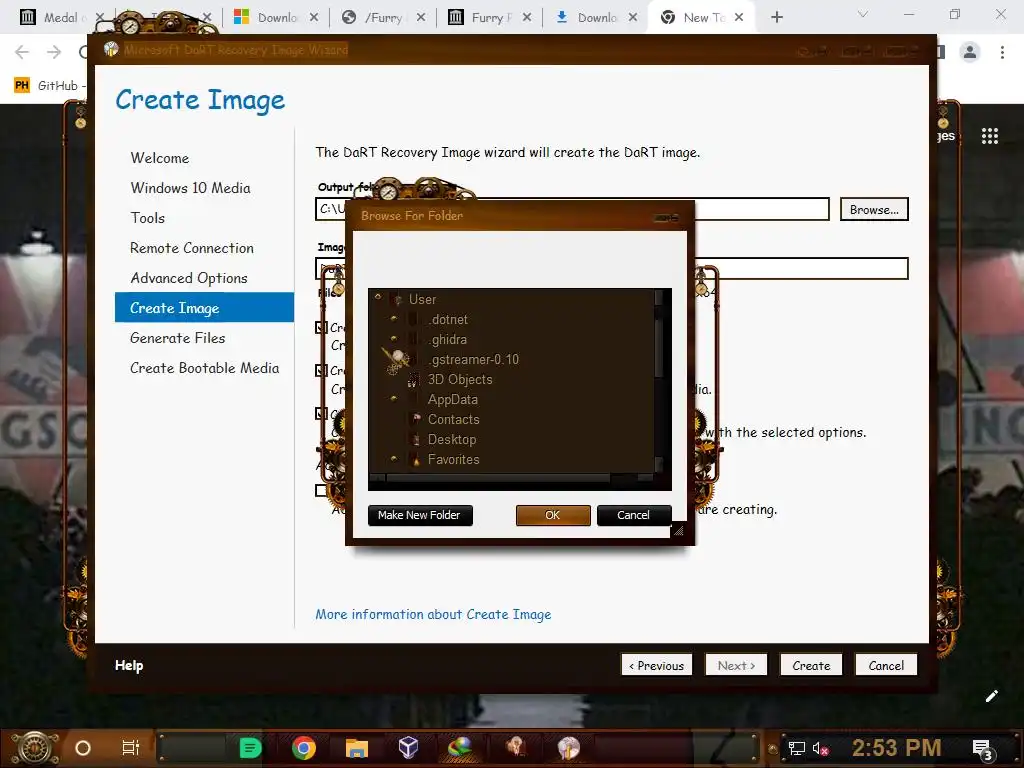Select the .dotnet folder
Viewport: 1024px width, 768px height.
(448, 319)
